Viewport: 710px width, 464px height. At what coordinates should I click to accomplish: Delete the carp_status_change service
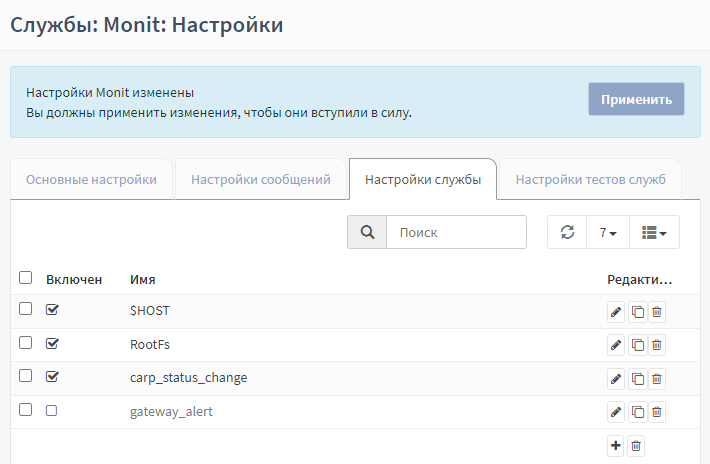click(657, 379)
